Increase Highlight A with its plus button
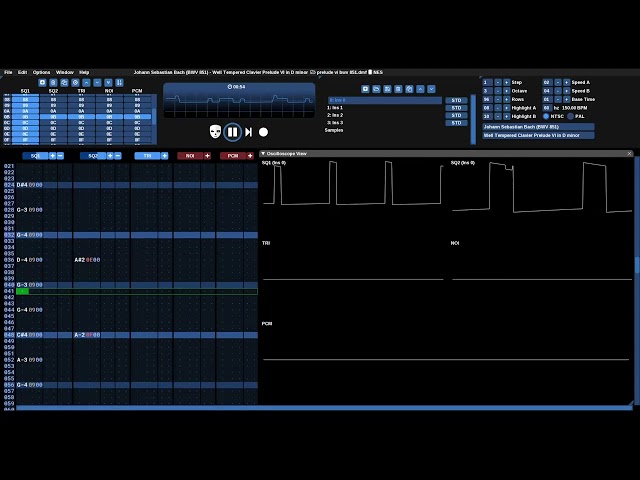640x480 pixels. (507, 108)
